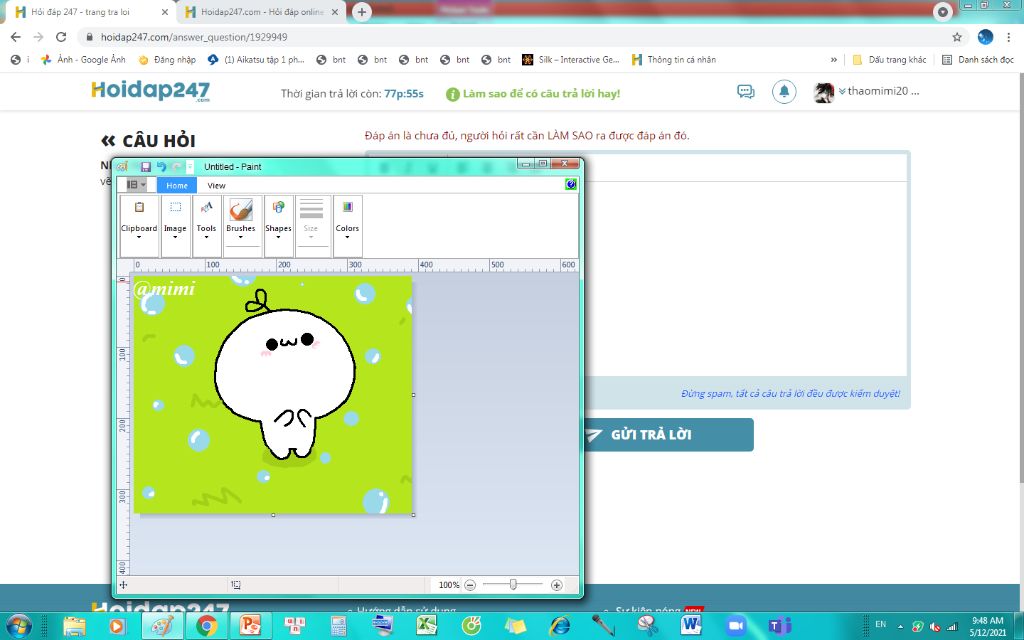Click the GỬI TRẢ LỜI submit button
This screenshot has height=640, width=1024.
[669, 435]
